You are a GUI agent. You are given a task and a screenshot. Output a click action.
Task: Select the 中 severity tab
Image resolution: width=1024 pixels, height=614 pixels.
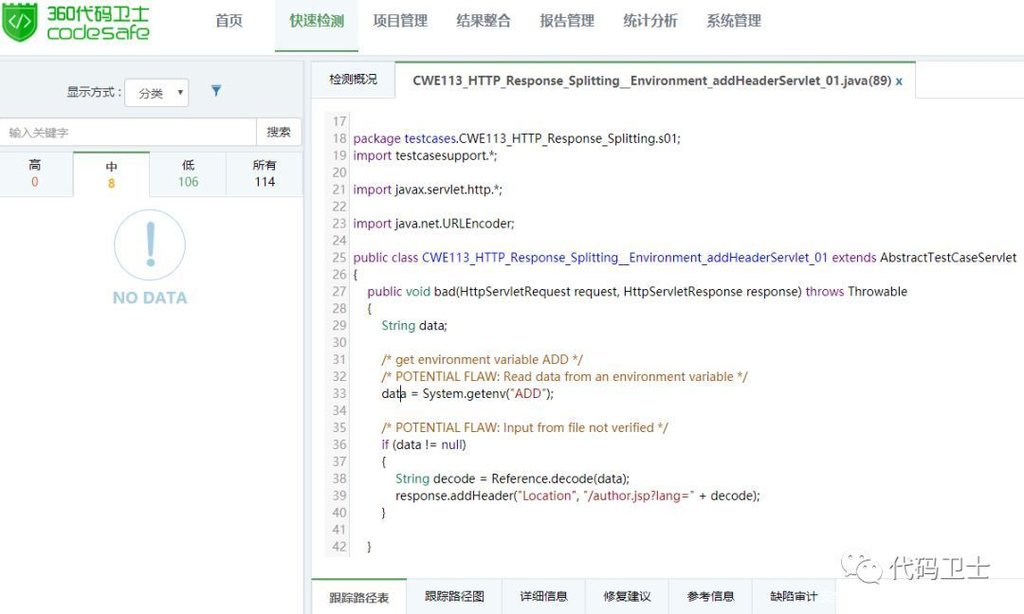(x=111, y=175)
